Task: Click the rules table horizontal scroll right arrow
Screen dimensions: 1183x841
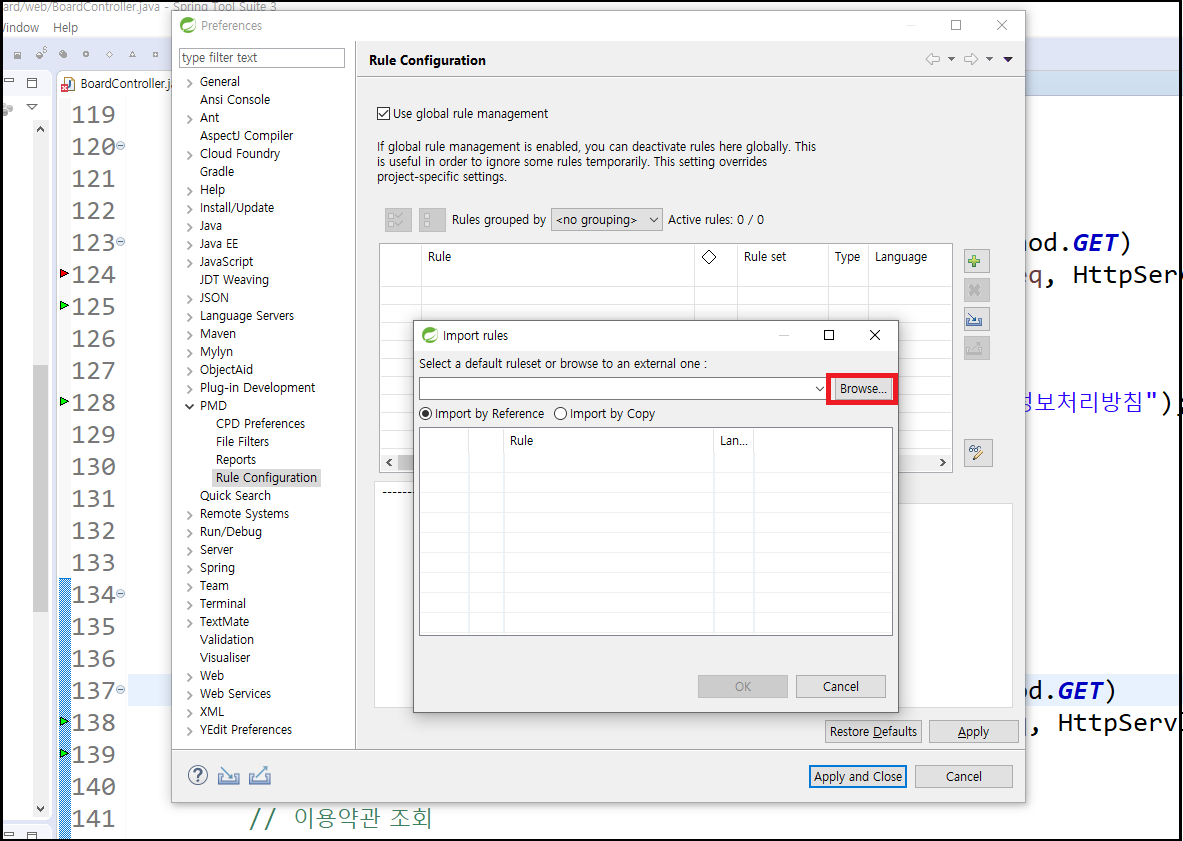Action: [942, 462]
